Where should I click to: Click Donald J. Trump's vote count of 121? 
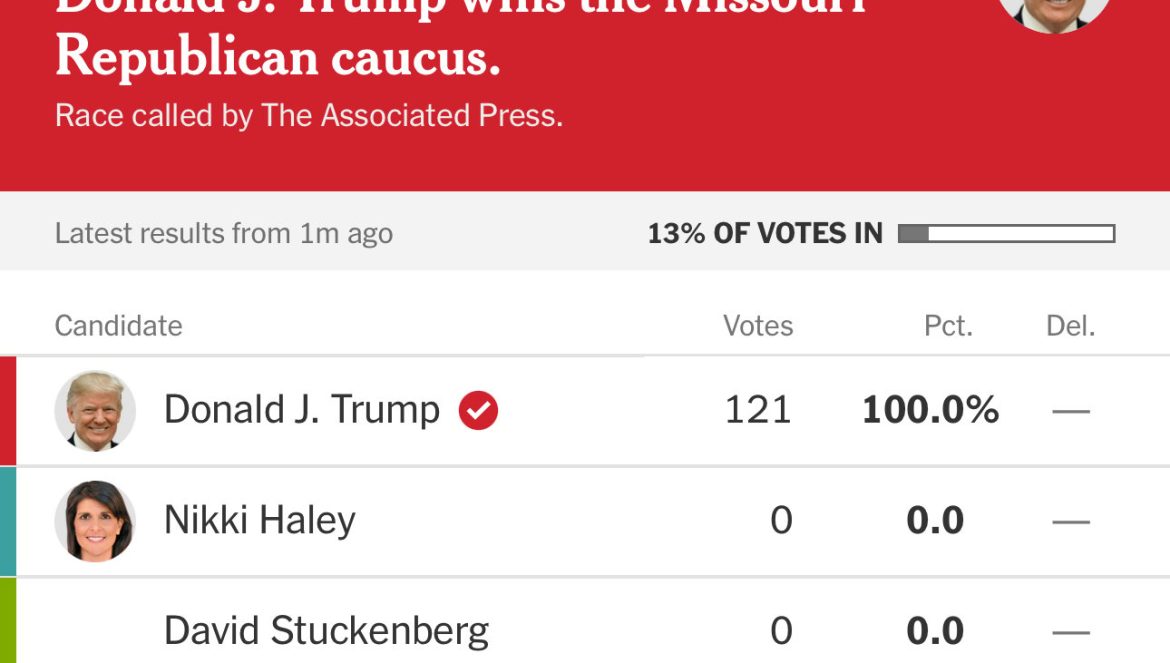click(758, 410)
